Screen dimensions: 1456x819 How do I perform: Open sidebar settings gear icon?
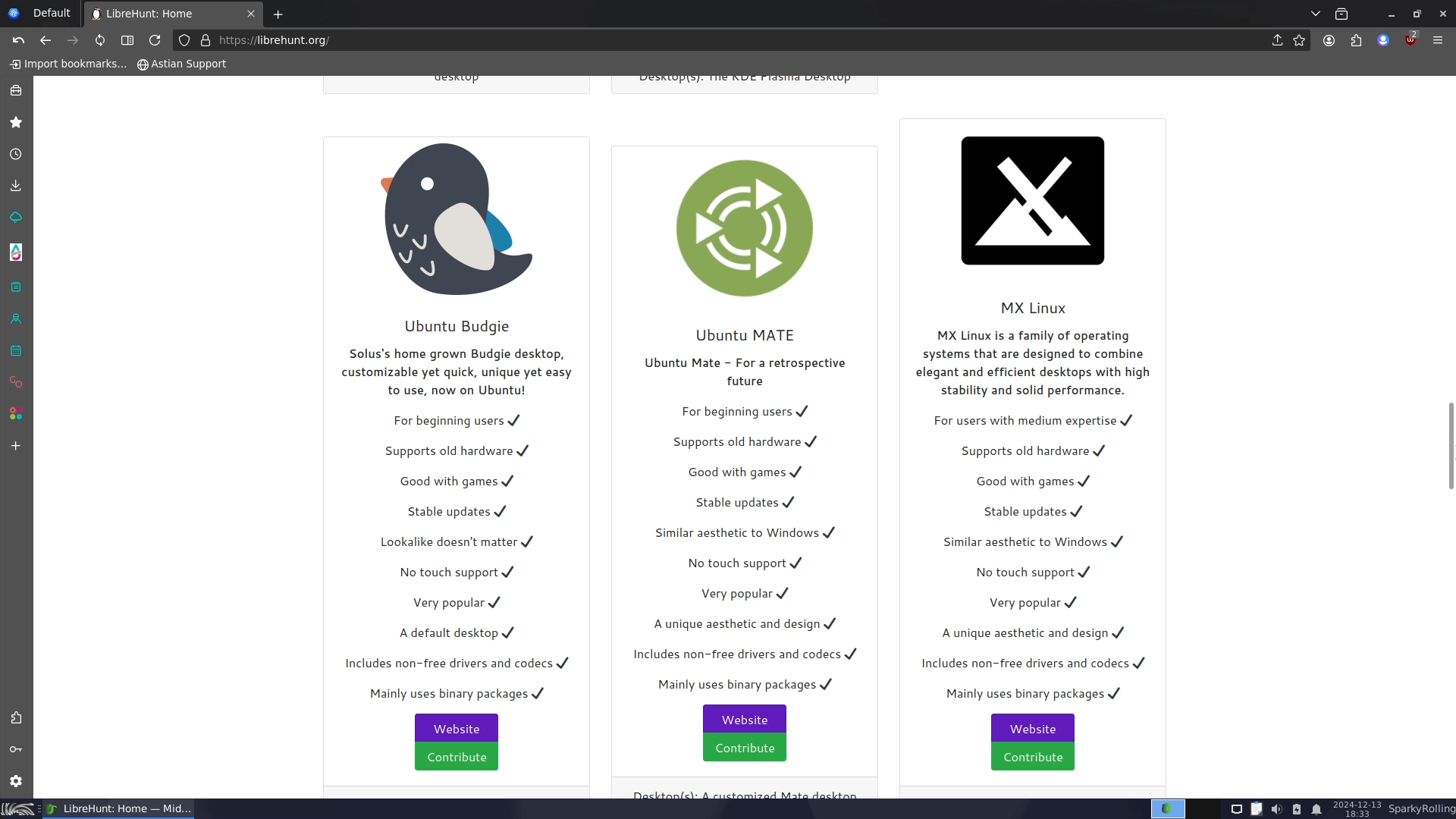click(16, 781)
